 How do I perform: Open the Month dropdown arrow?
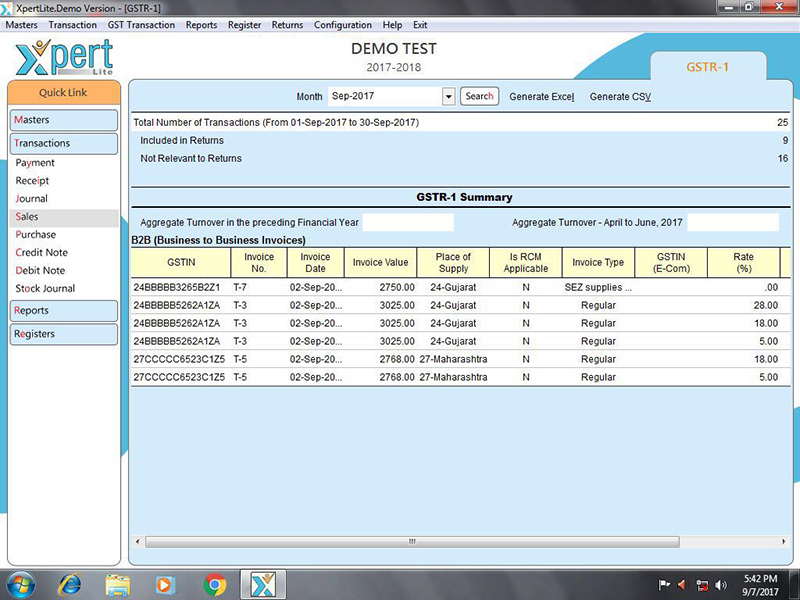(448, 96)
